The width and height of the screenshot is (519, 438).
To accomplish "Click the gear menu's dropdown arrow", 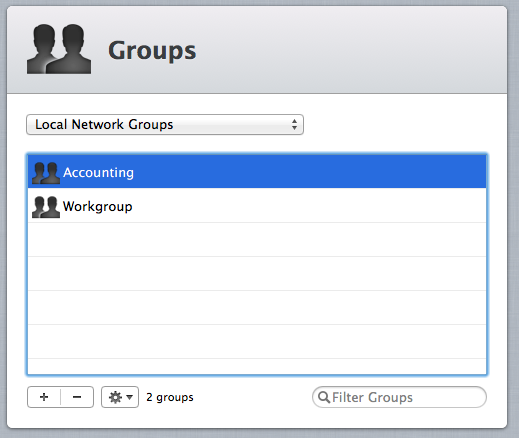I will 130,397.
